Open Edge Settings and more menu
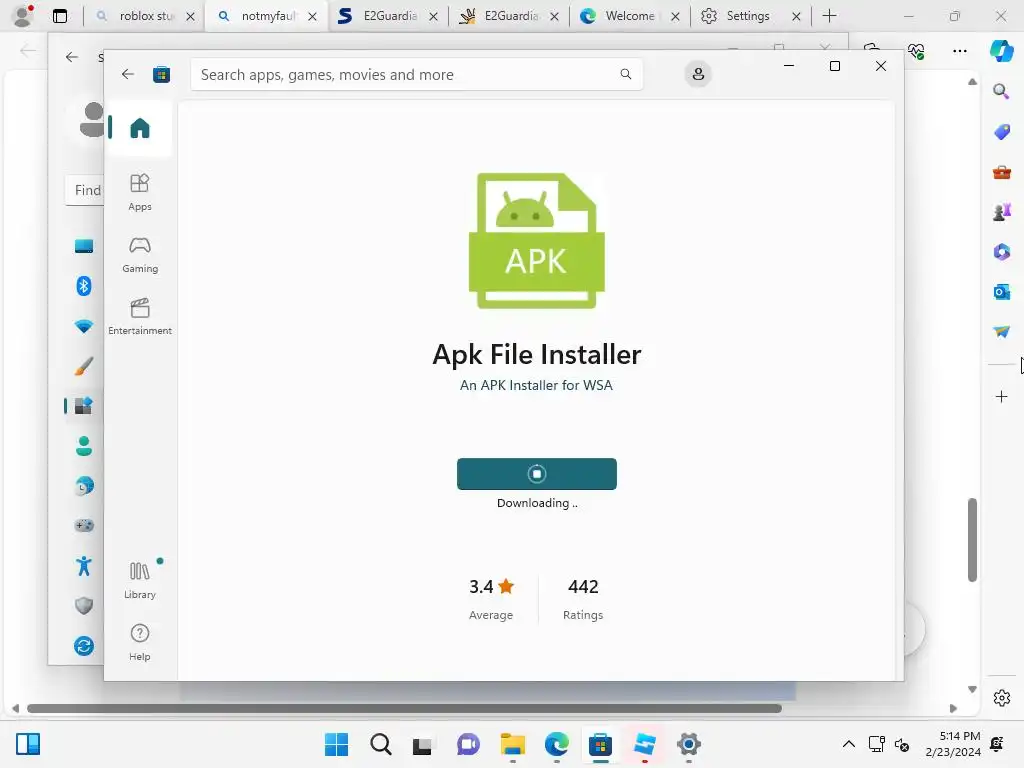This screenshot has width=1024, height=768. coord(960,51)
